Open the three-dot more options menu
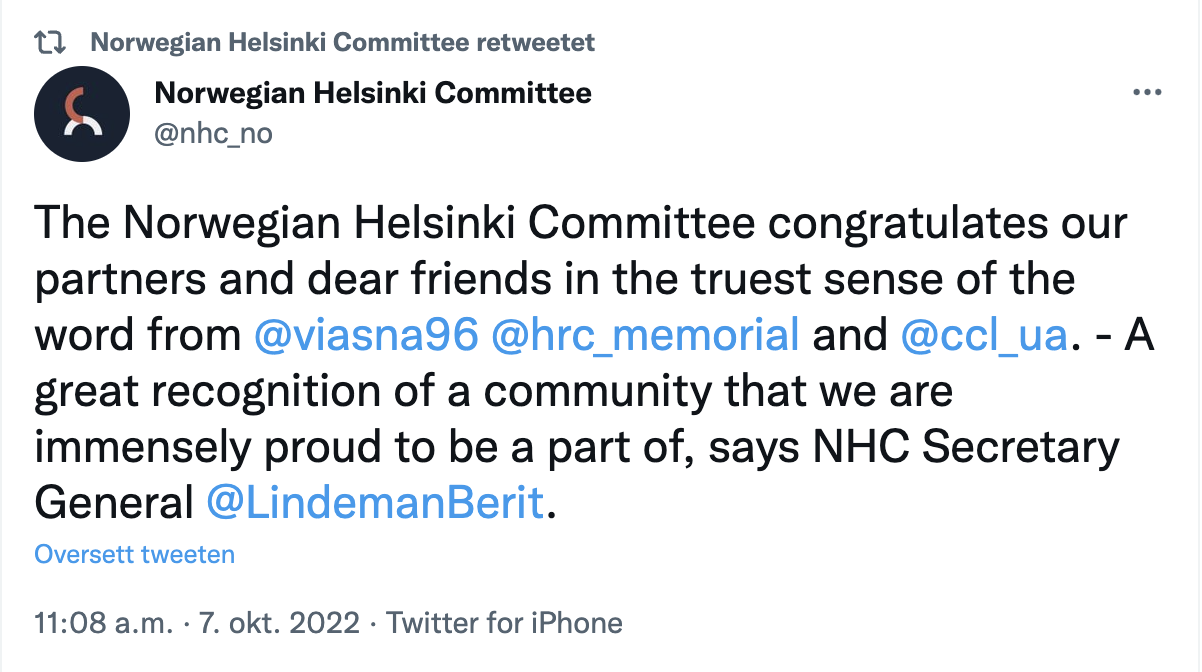Screen dimensions: 1202x672 point(1146,92)
